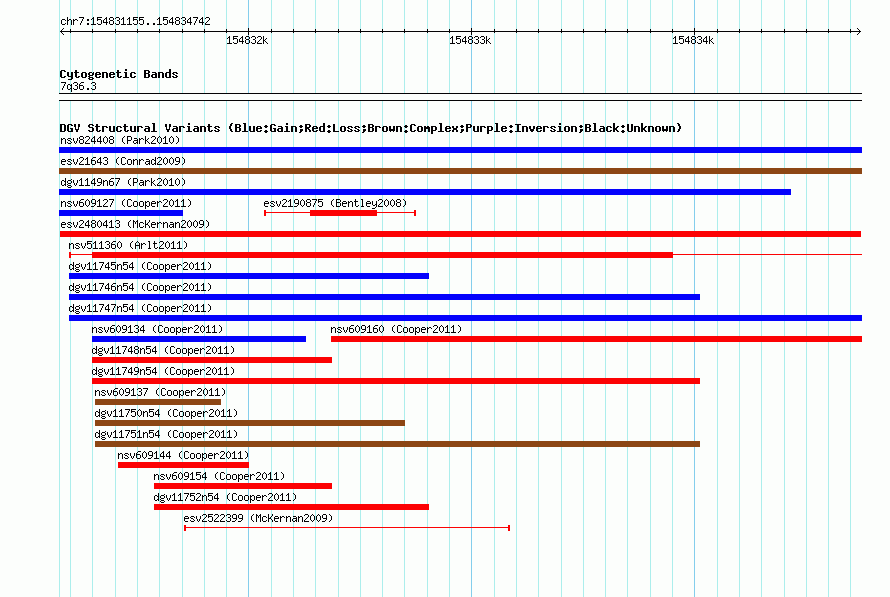Open esv2190875 (Bentley2008) label

click(x=335, y=203)
